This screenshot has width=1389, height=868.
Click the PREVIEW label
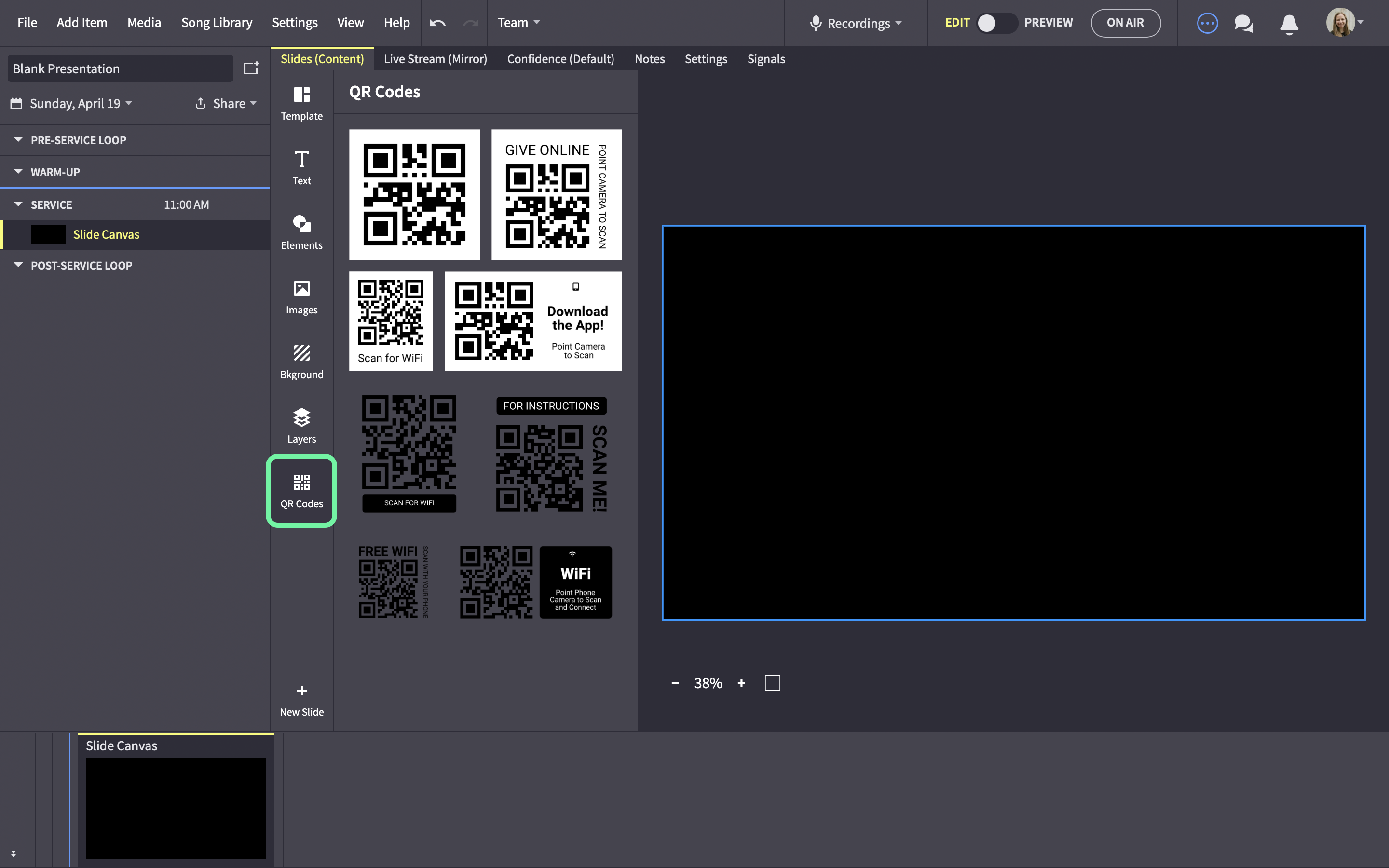[1048, 22]
